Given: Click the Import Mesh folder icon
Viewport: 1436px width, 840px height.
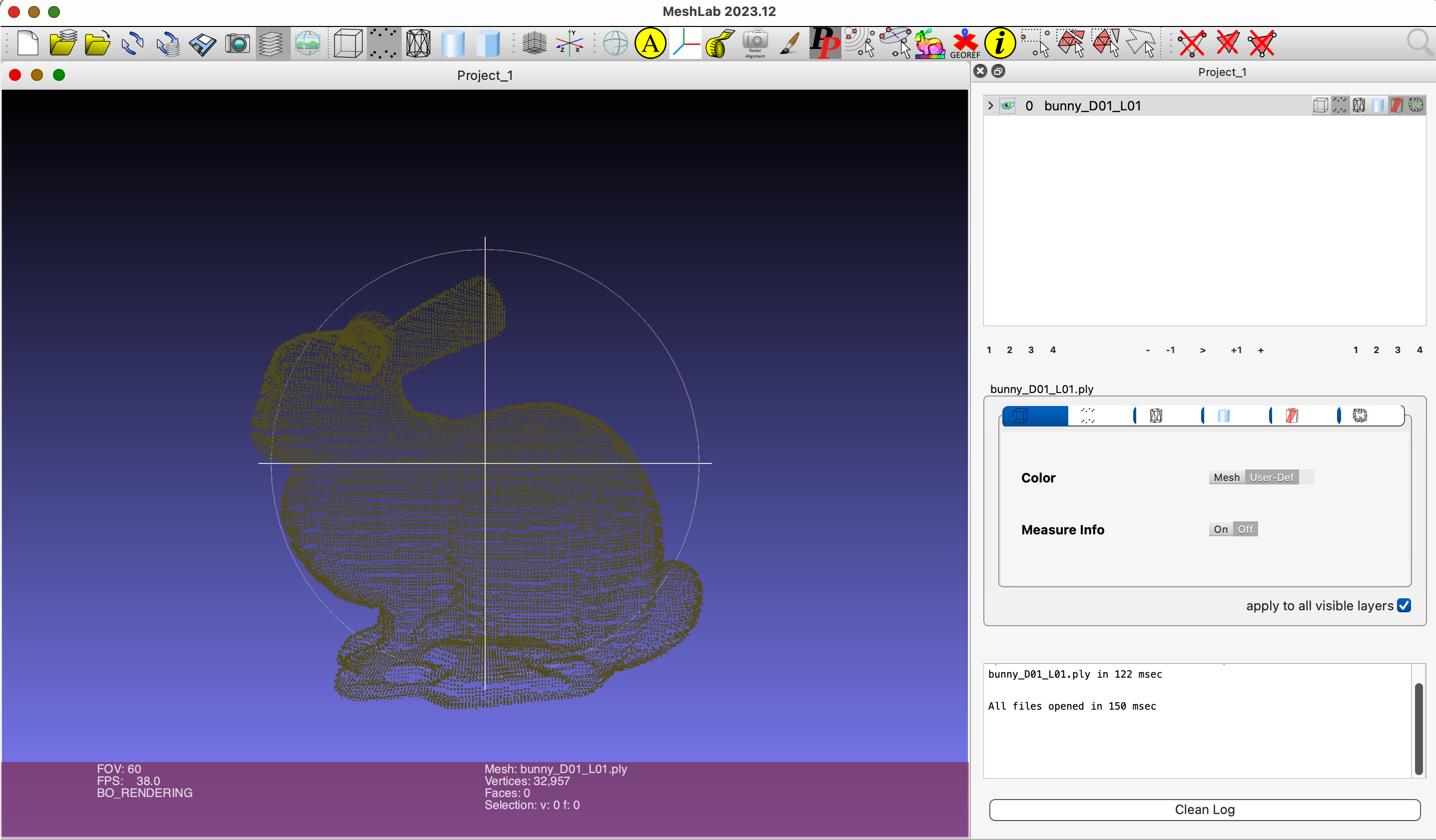Looking at the screenshot, I should click(97, 44).
